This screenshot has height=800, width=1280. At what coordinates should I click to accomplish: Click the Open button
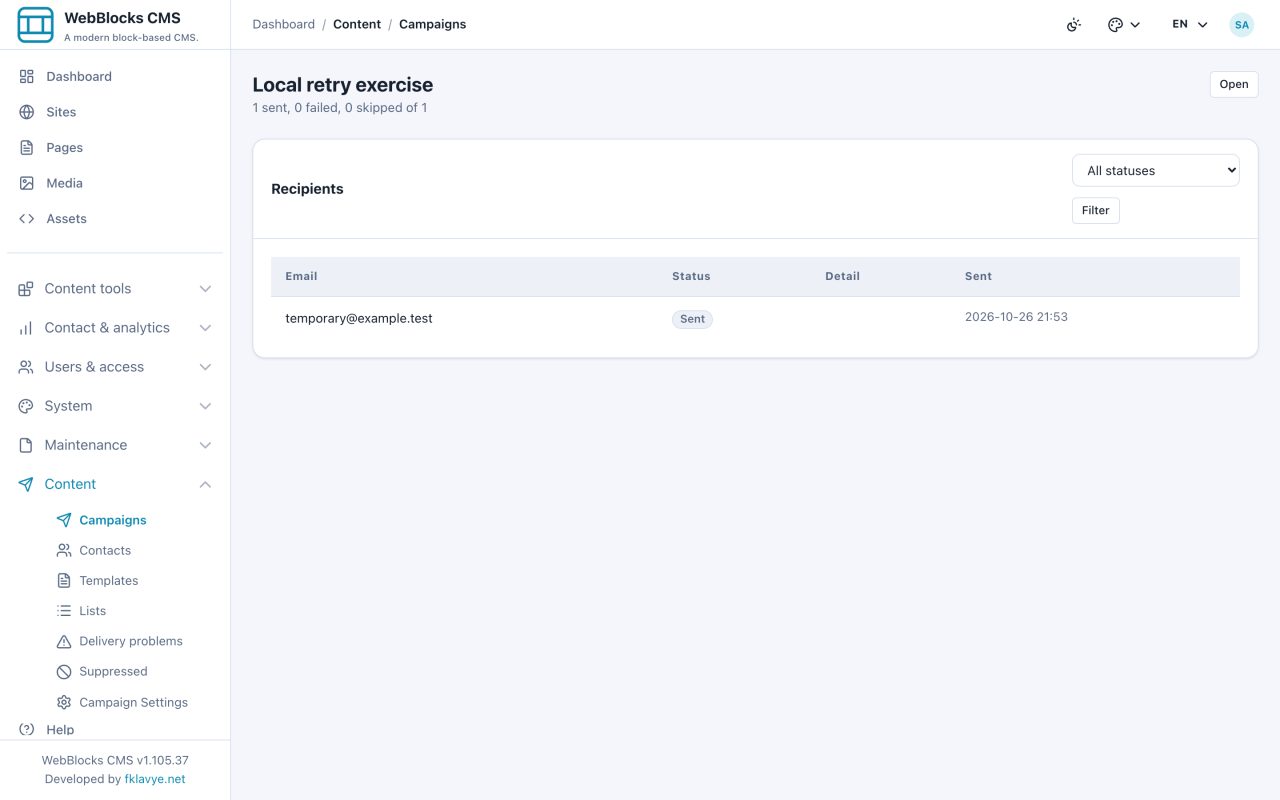click(1234, 85)
